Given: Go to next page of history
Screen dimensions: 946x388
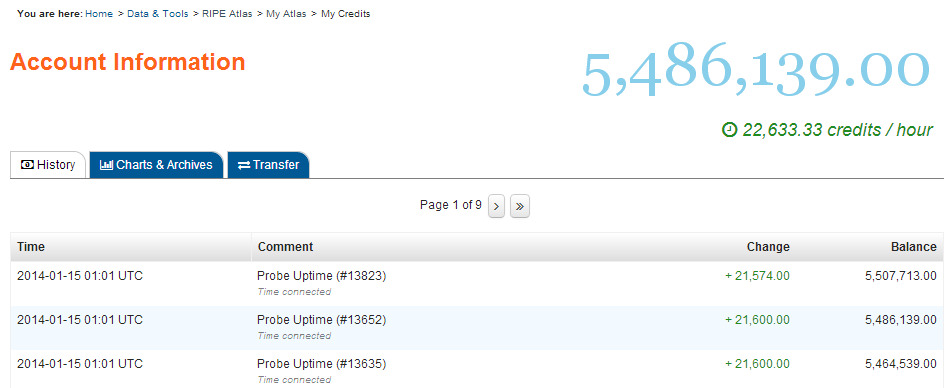Looking at the screenshot, I should (x=496, y=206).
